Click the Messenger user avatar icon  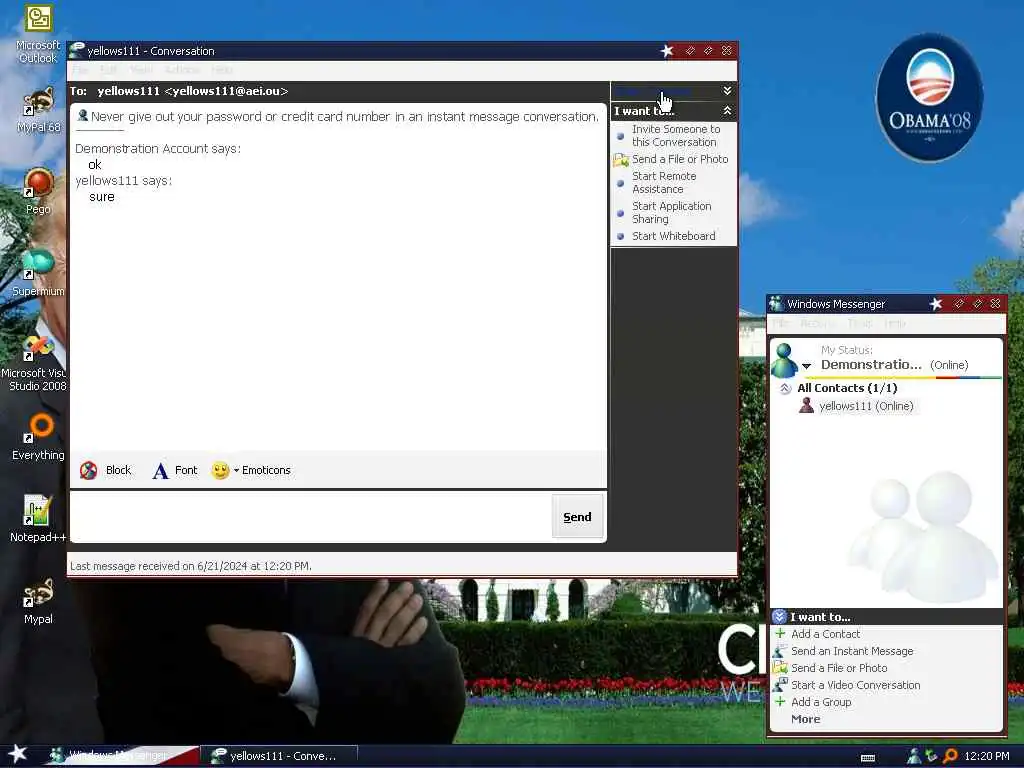(x=784, y=360)
